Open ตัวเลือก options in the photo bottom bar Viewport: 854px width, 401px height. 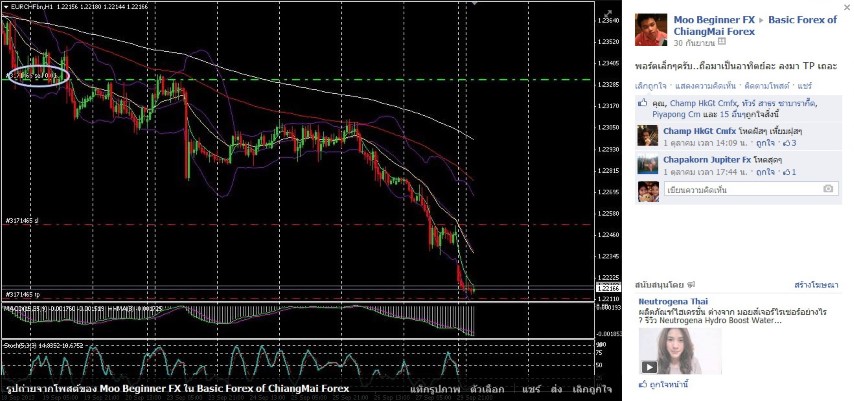(487, 389)
